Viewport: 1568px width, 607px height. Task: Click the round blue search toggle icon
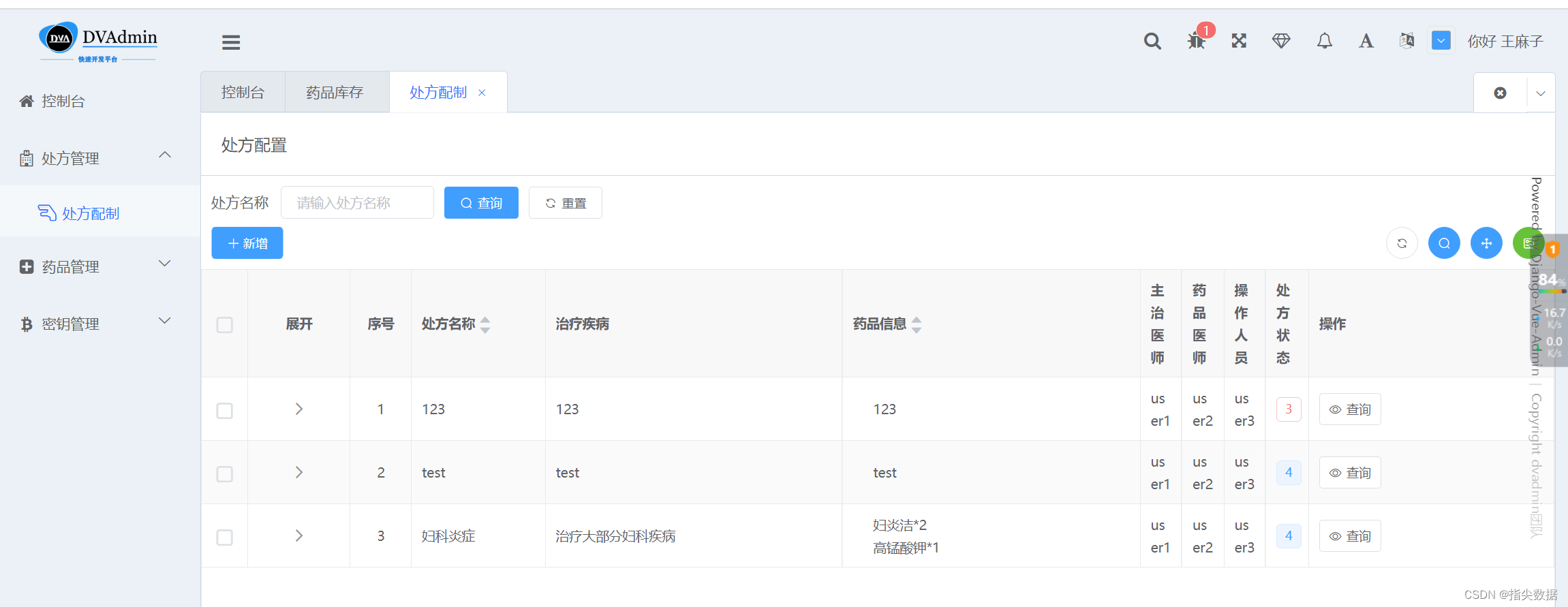coord(1444,243)
